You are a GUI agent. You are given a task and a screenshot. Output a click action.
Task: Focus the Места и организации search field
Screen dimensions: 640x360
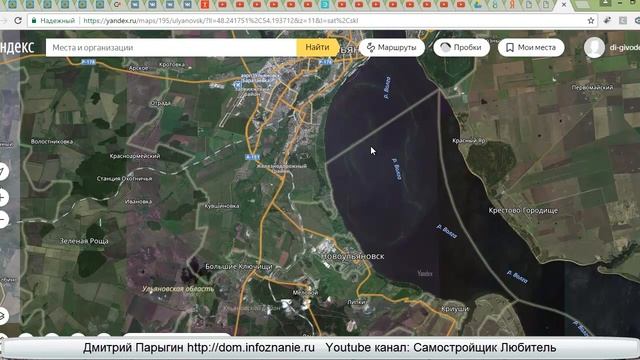[171, 48]
